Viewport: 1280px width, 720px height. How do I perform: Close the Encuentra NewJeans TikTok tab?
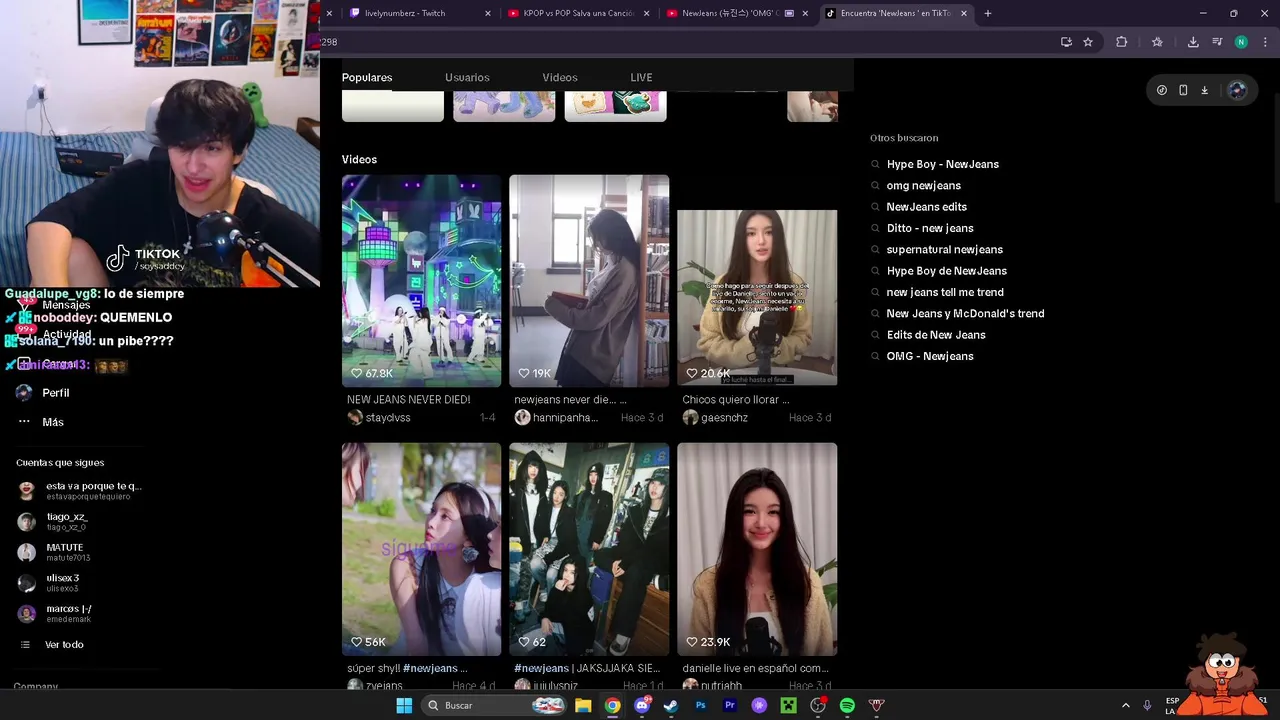(964, 13)
